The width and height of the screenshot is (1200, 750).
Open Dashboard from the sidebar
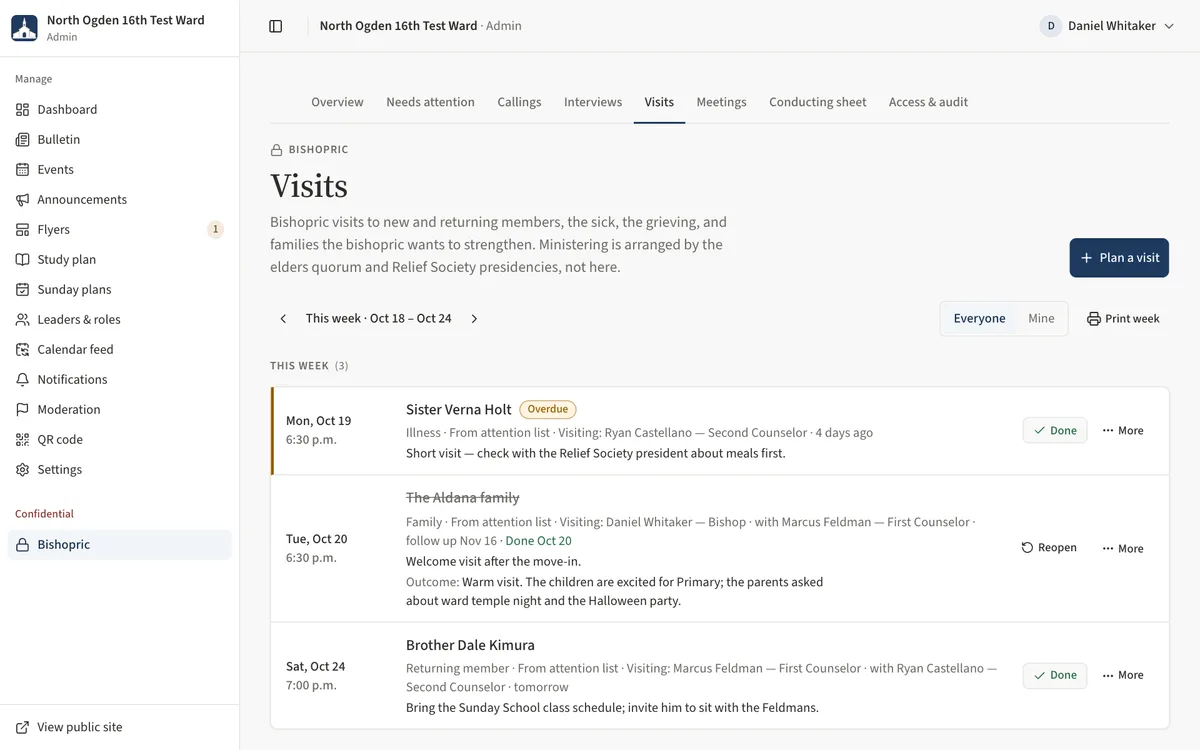120,109
